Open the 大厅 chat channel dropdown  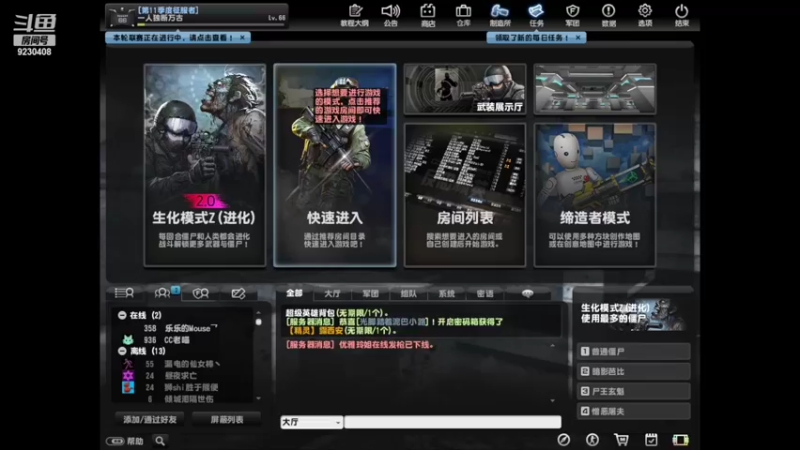coord(311,422)
